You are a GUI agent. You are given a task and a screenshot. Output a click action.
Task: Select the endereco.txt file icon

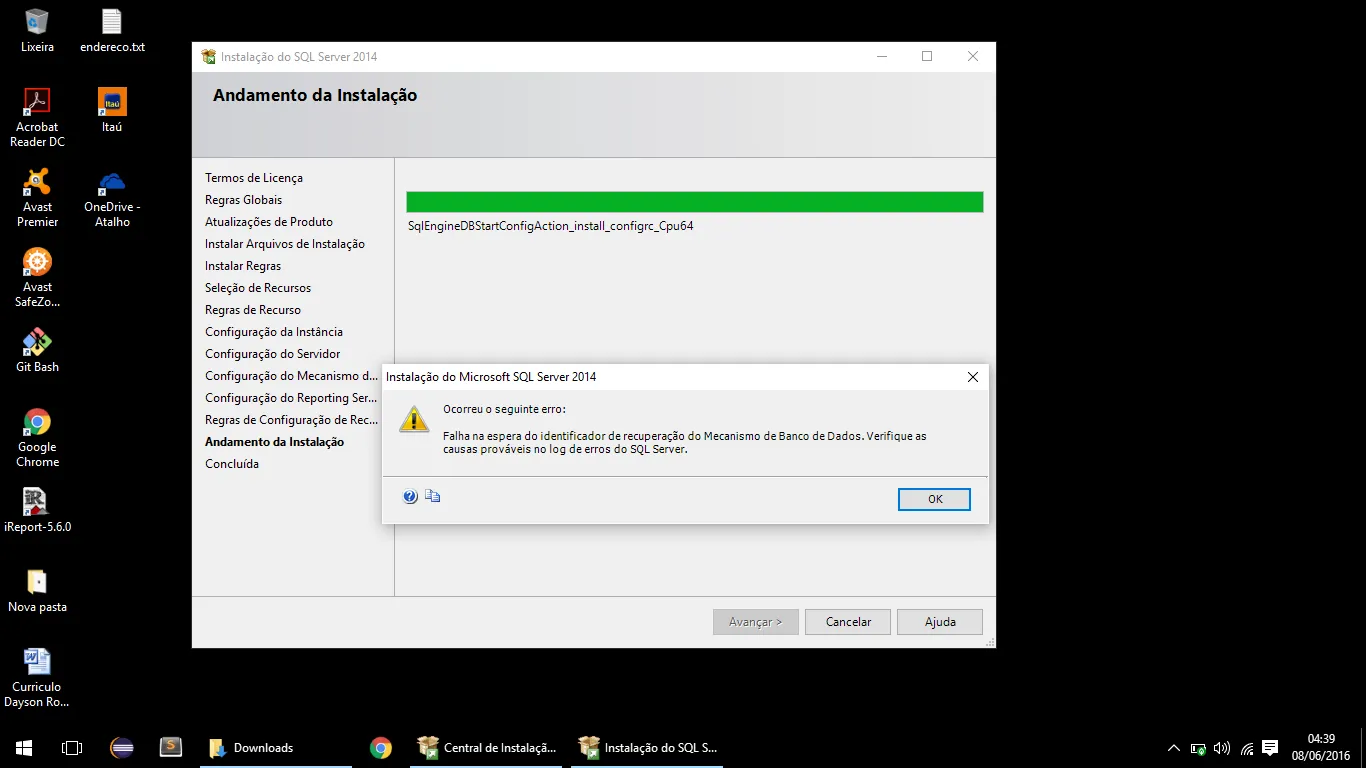[112, 23]
